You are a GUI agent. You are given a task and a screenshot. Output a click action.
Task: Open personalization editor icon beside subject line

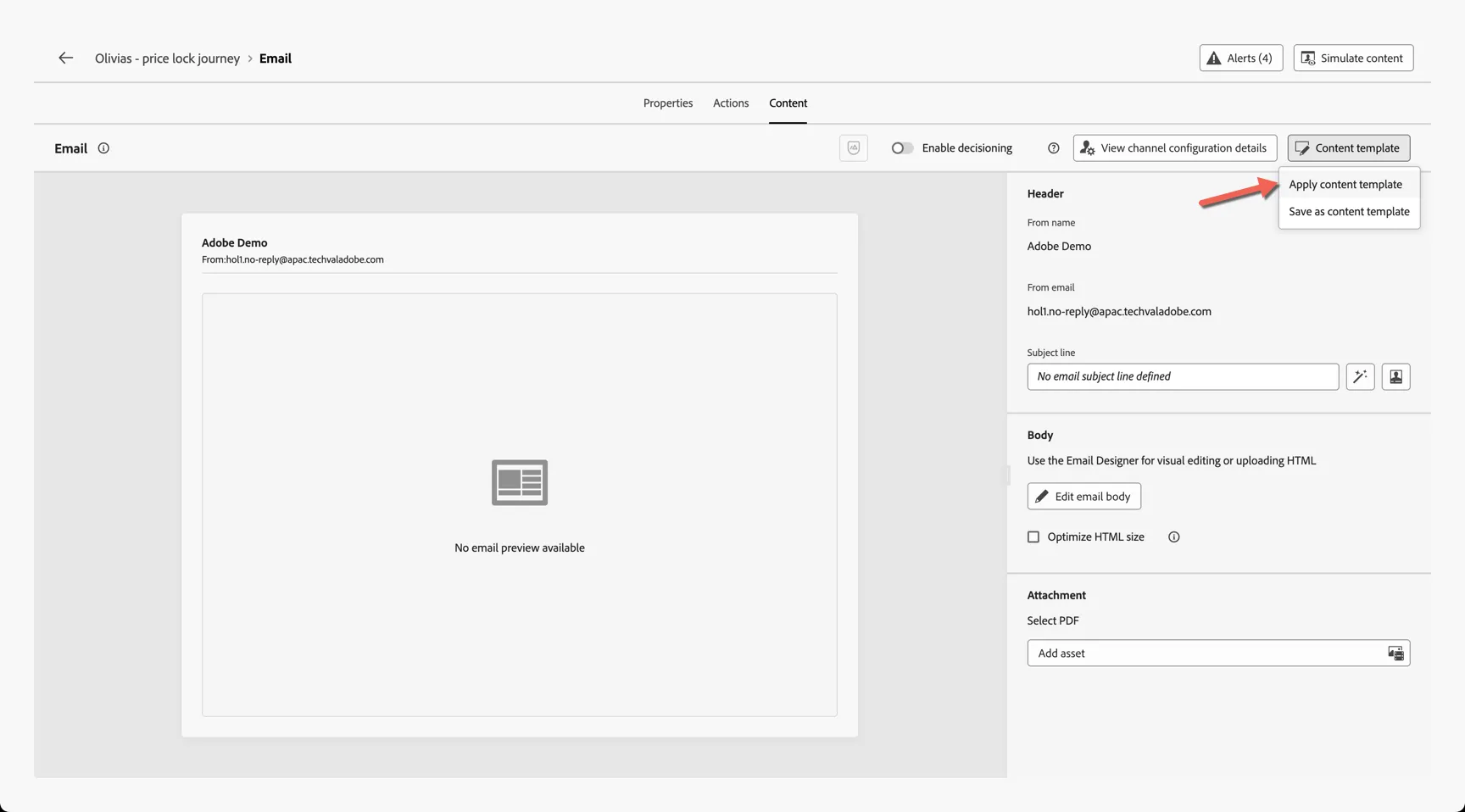(1395, 376)
